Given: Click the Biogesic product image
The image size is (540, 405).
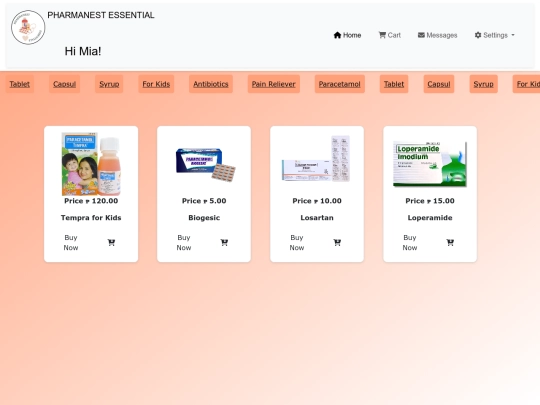Looking at the screenshot, I should (205, 165).
